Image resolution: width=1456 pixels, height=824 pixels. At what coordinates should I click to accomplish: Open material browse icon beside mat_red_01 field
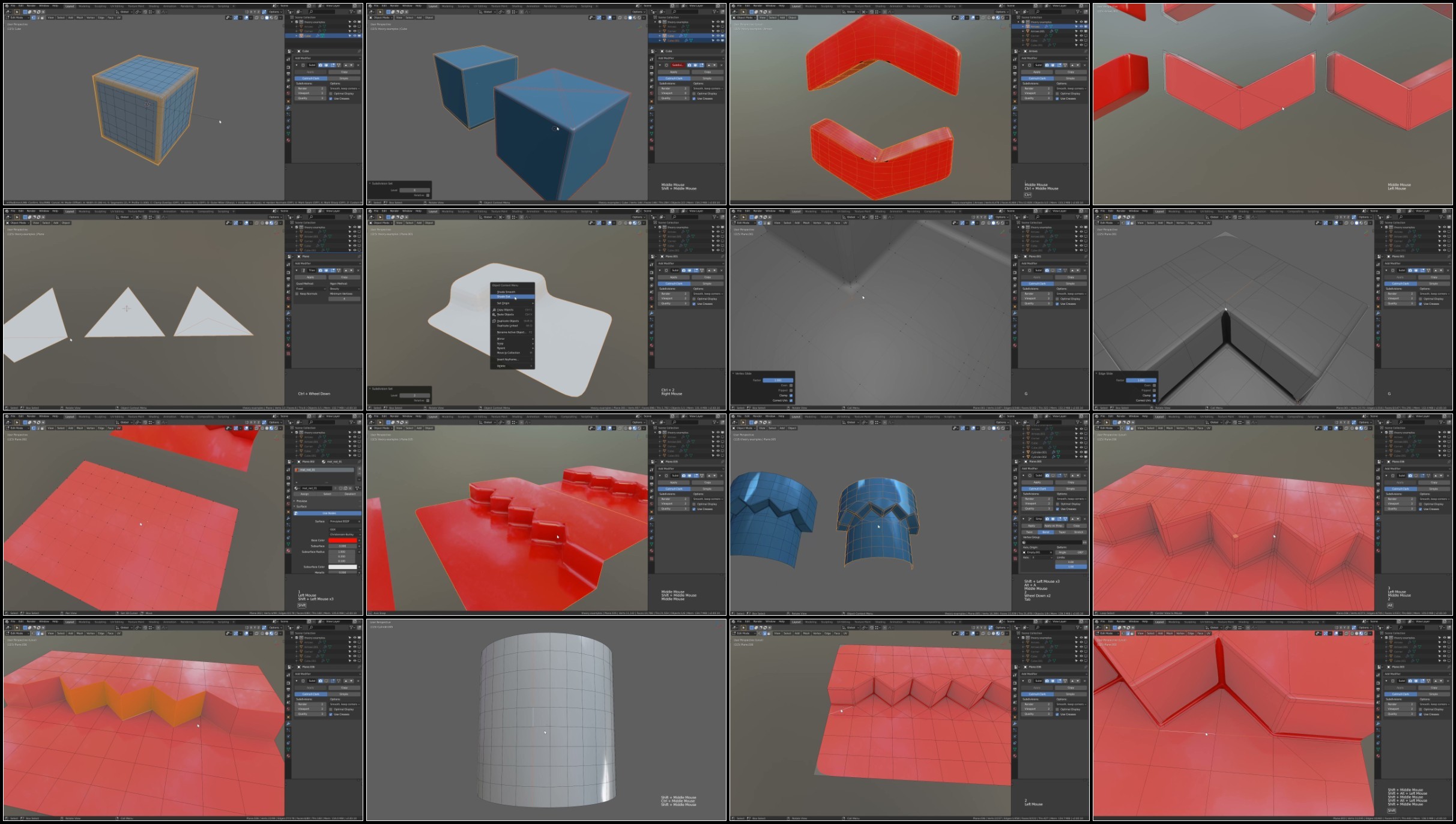296,489
